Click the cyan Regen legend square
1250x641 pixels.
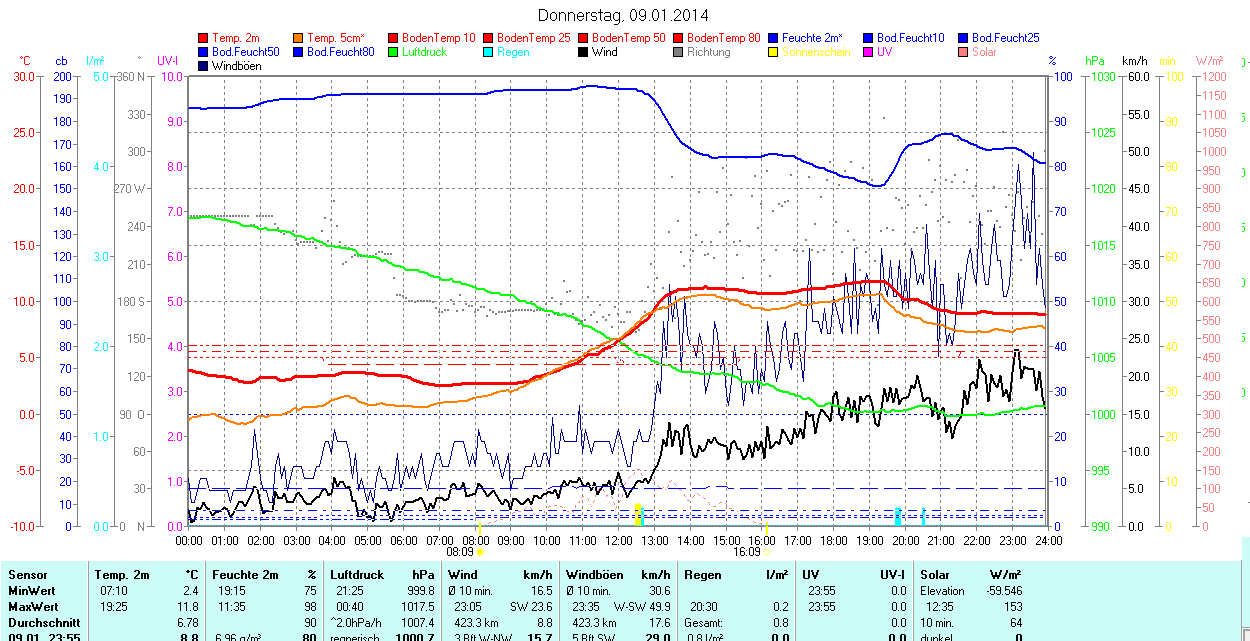489,52
